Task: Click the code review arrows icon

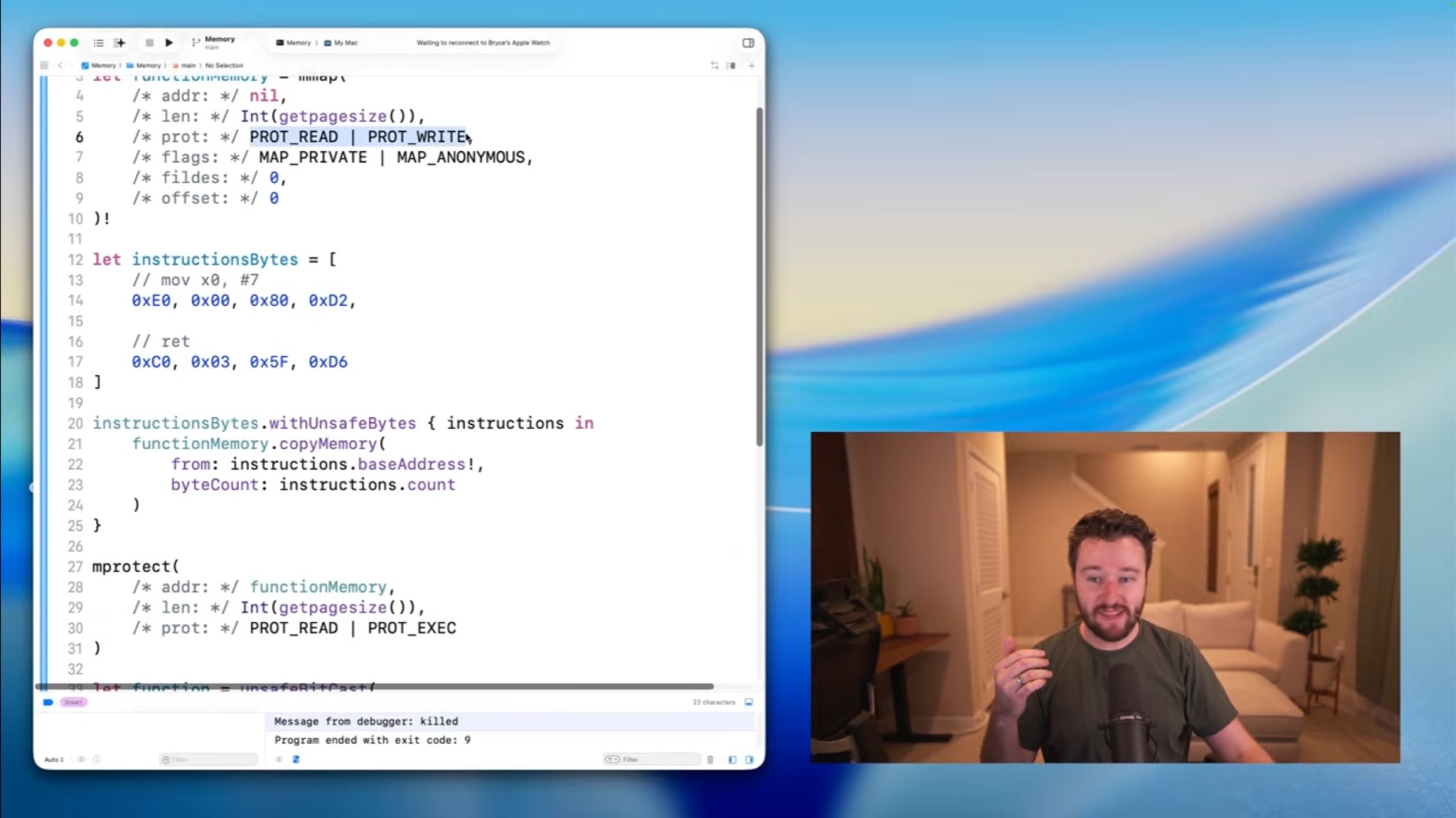Action: (714, 65)
